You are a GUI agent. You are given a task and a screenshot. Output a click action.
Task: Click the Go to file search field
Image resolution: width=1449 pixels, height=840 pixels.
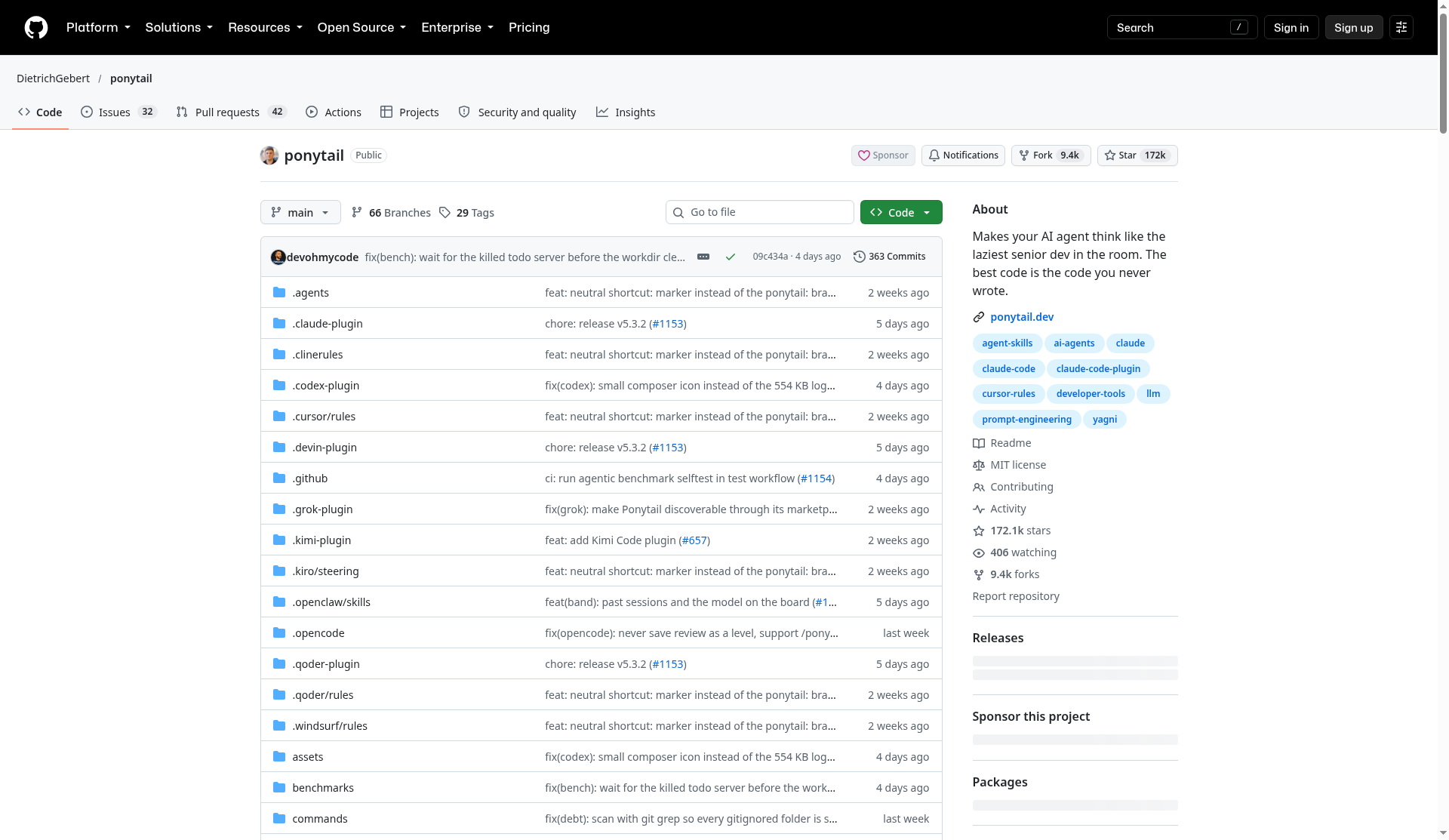pos(760,212)
